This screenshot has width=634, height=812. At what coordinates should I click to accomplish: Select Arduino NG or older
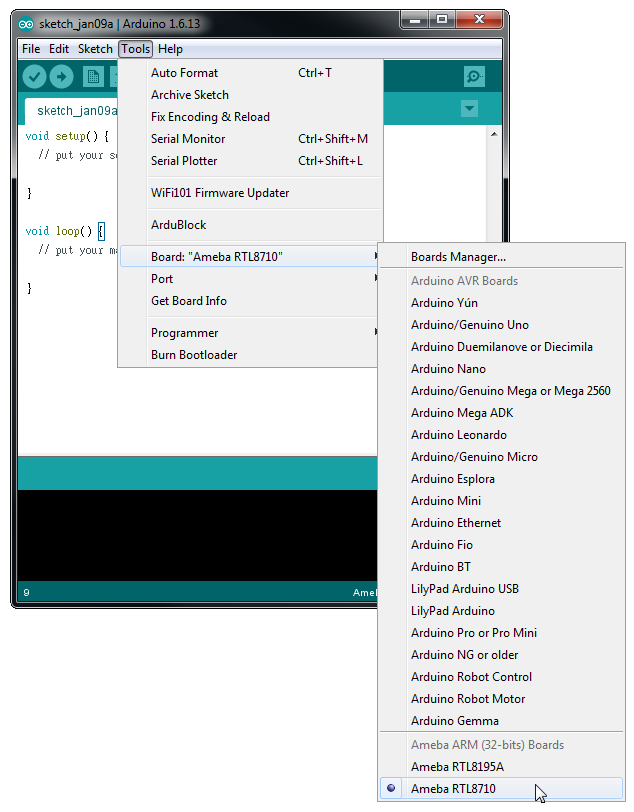[501, 655]
